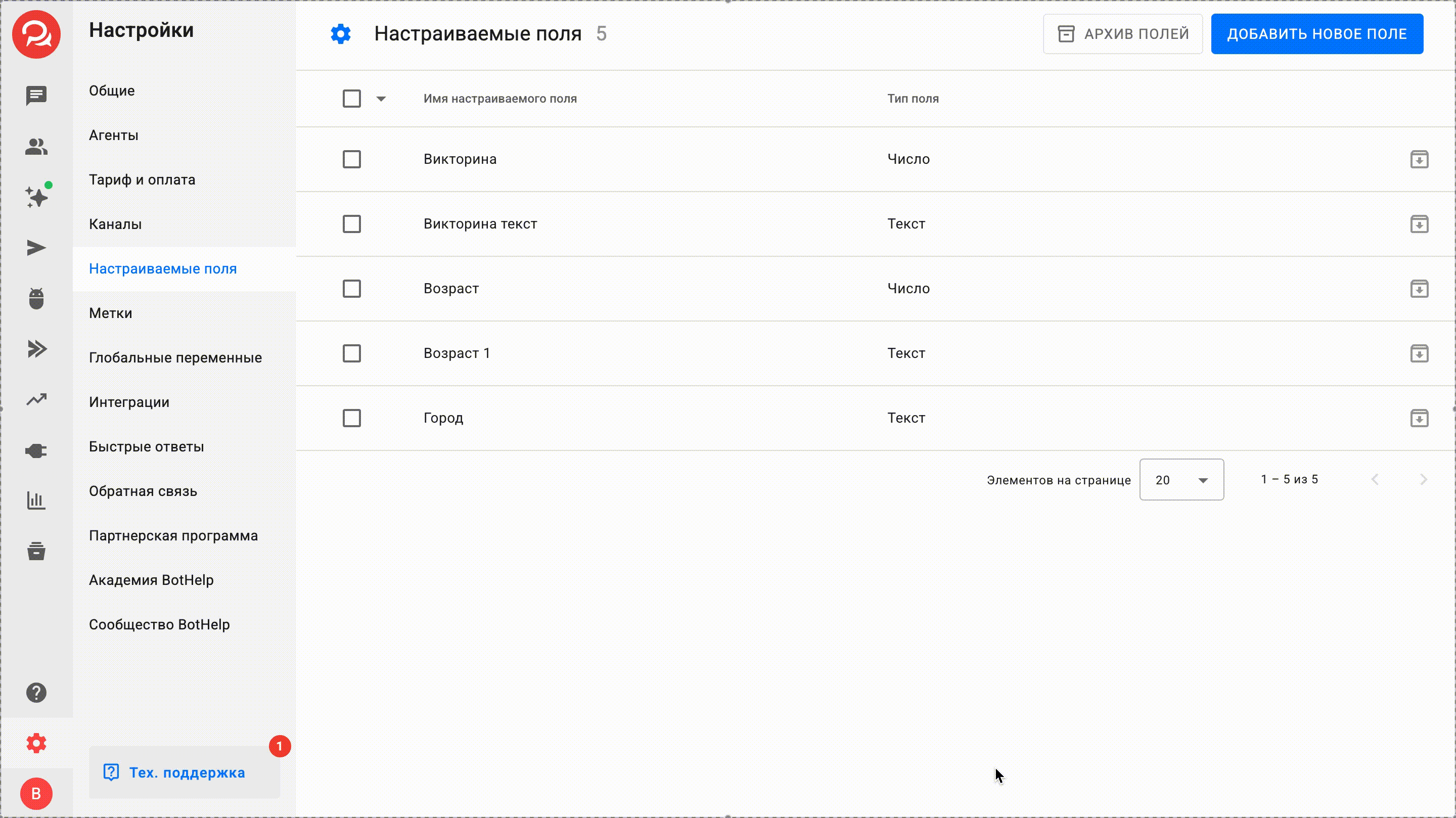Open the Каналы settings section

(115, 224)
